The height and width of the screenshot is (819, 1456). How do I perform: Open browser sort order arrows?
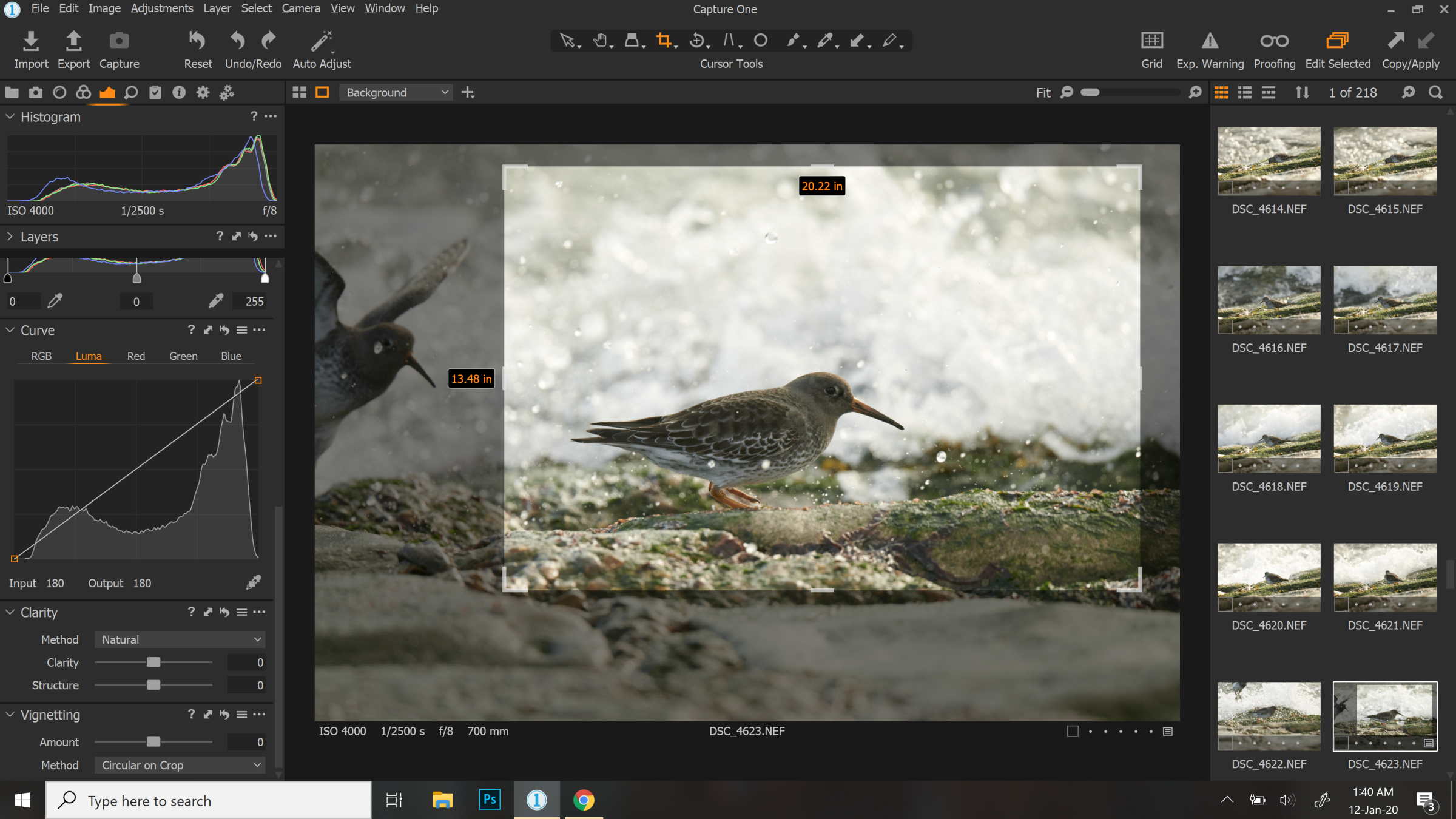(x=1302, y=92)
